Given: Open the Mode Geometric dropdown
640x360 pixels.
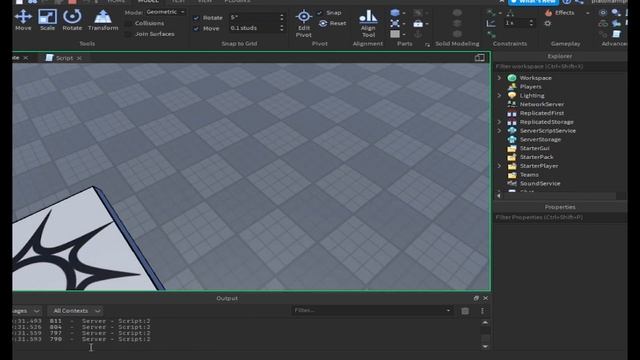Looking at the screenshot, I should click(165, 12).
